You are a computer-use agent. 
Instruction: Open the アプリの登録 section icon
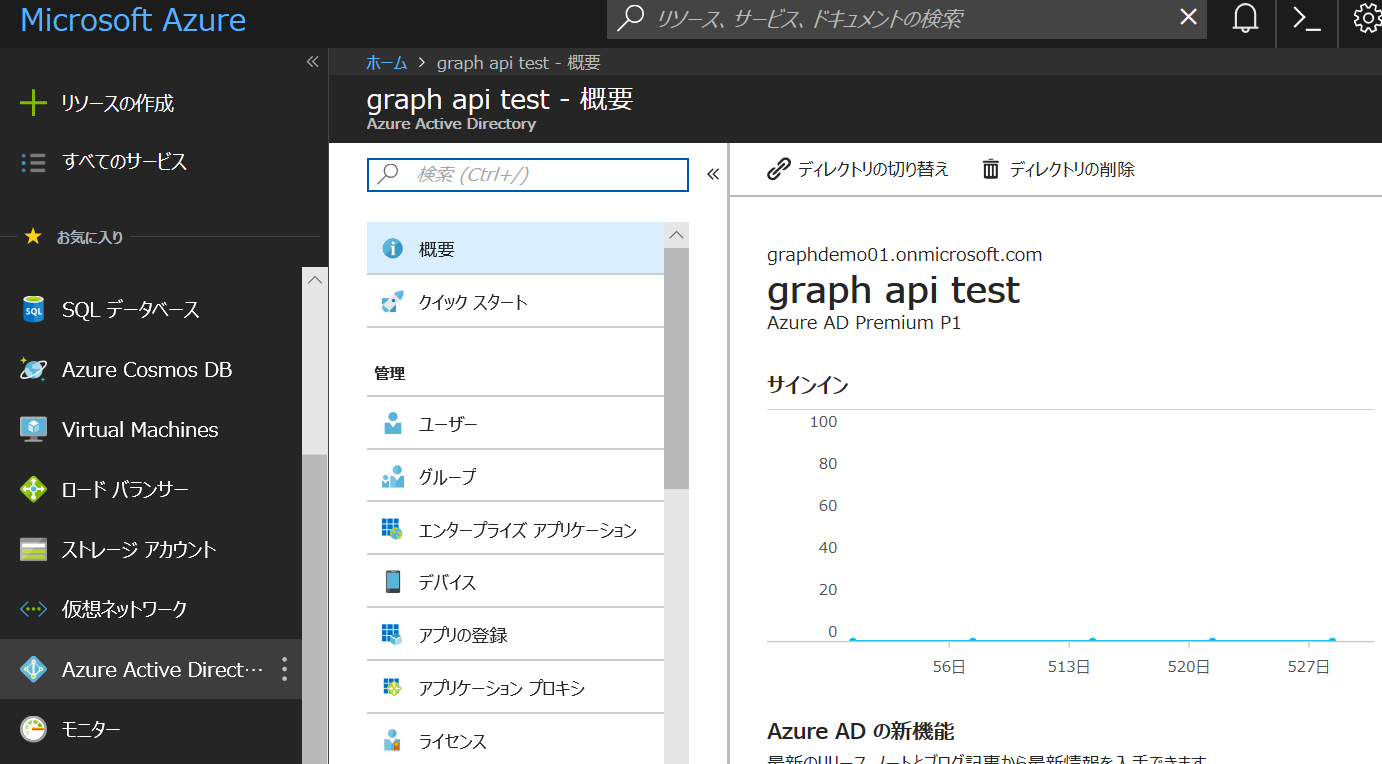[x=394, y=634]
